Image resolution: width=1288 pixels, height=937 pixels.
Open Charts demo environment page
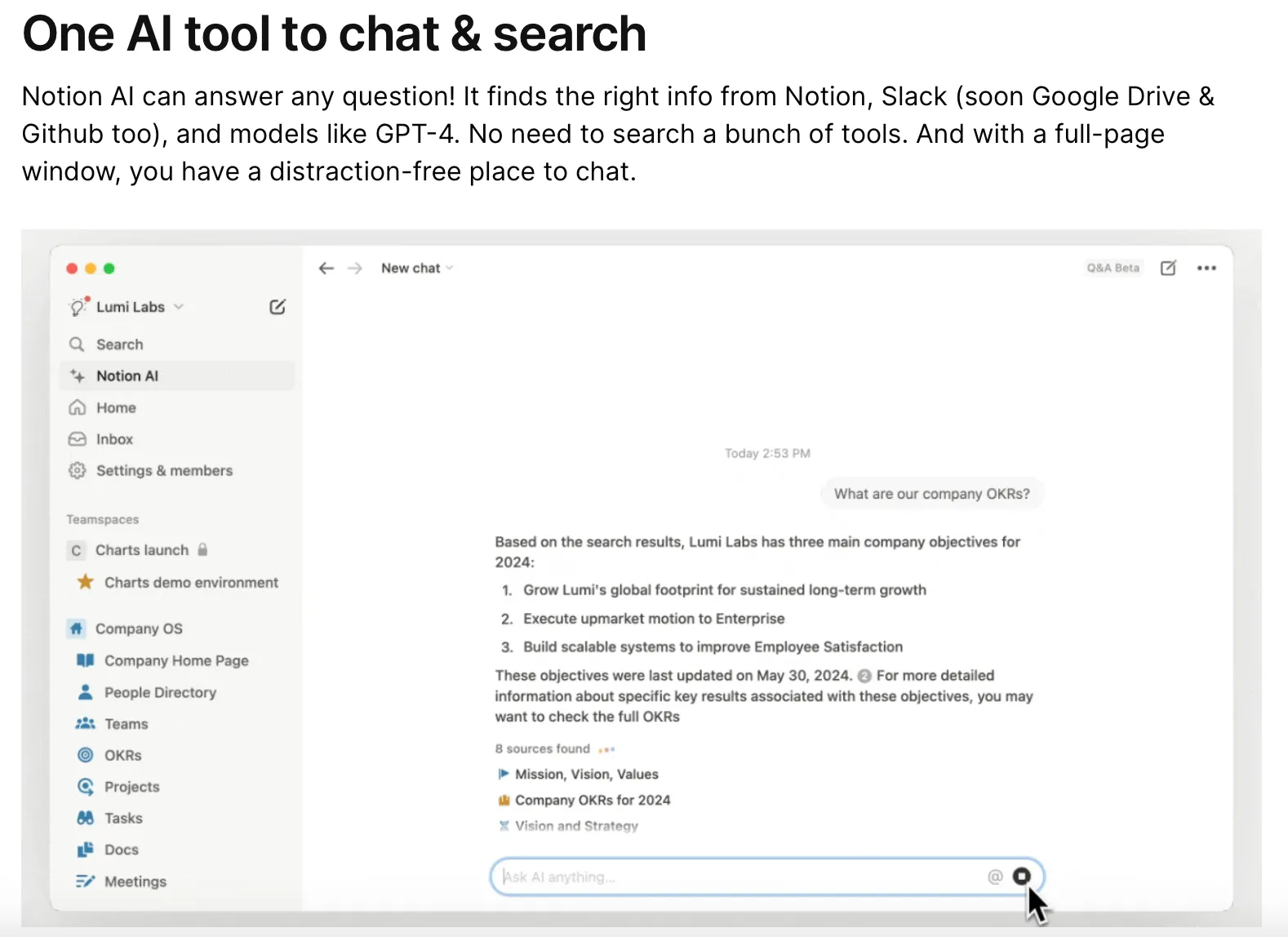(191, 582)
